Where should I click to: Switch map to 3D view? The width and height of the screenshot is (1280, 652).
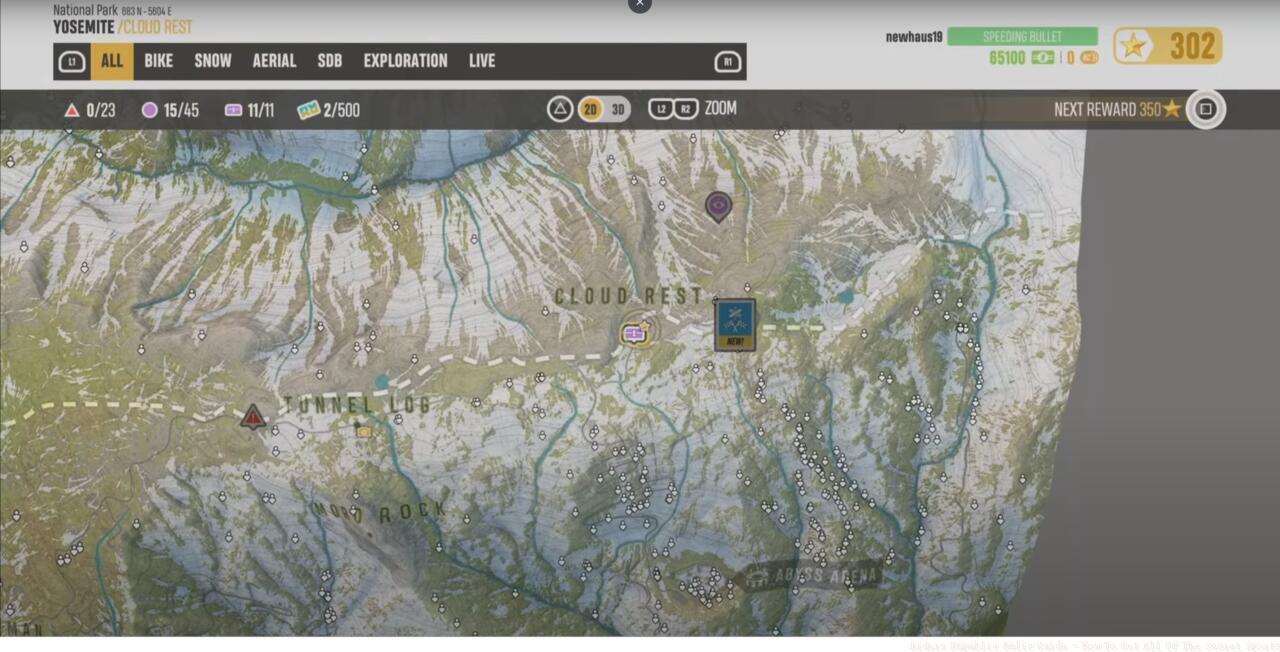point(618,109)
